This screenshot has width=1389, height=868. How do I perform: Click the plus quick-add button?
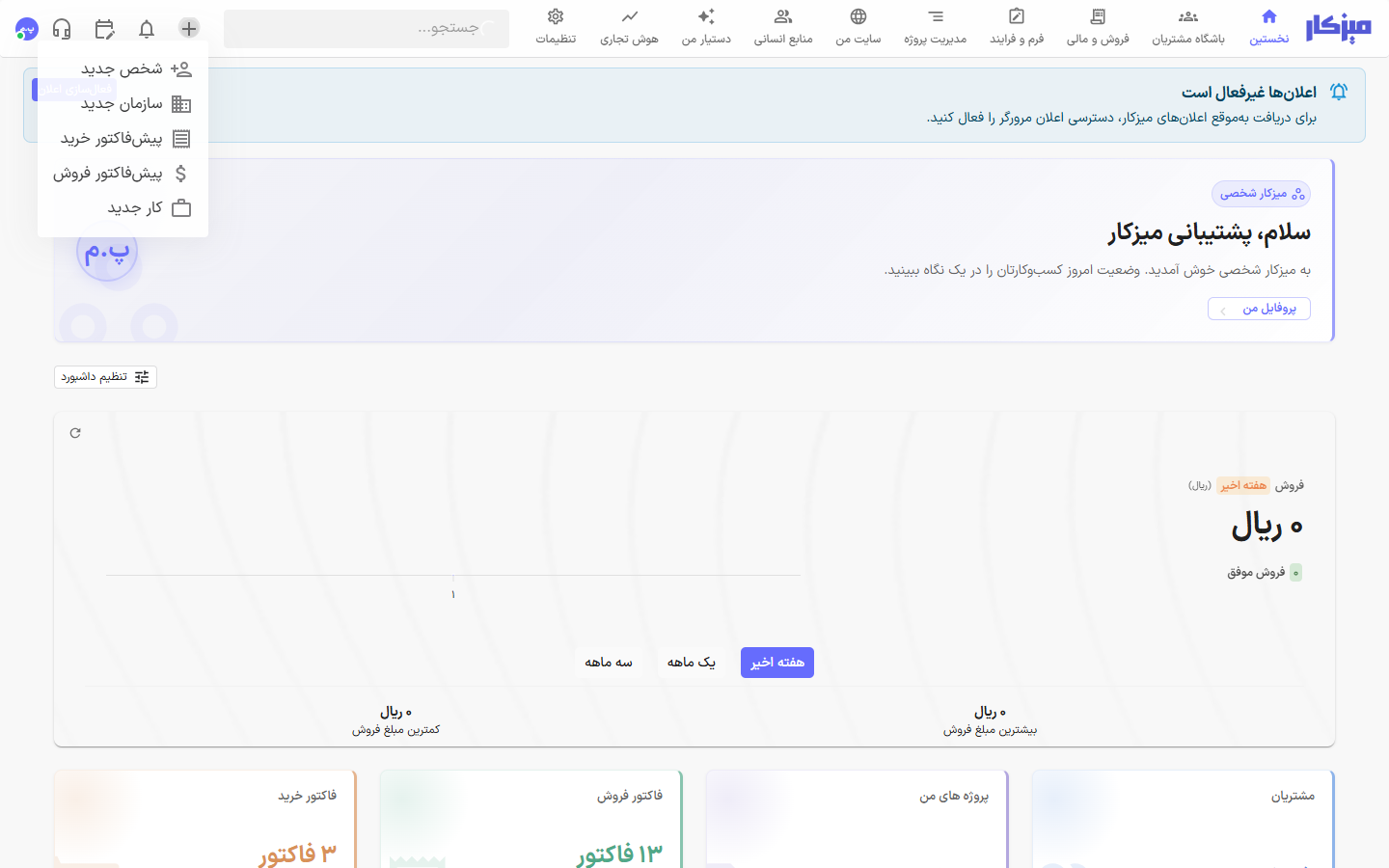(189, 29)
